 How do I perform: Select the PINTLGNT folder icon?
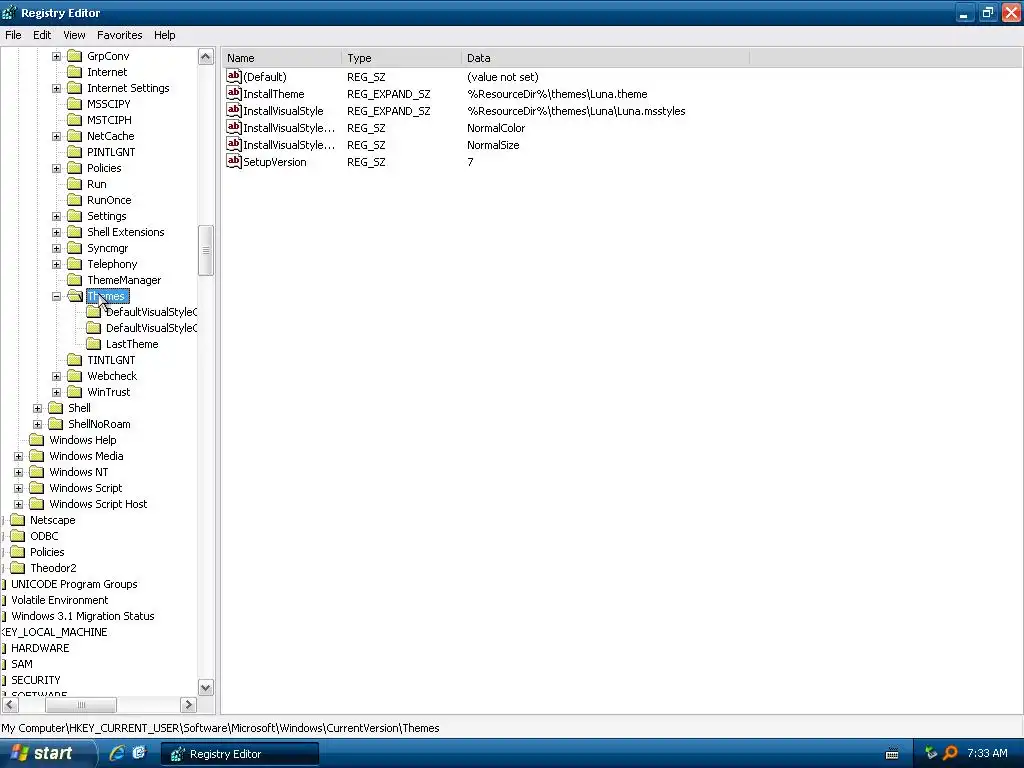[x=75, y=152]
